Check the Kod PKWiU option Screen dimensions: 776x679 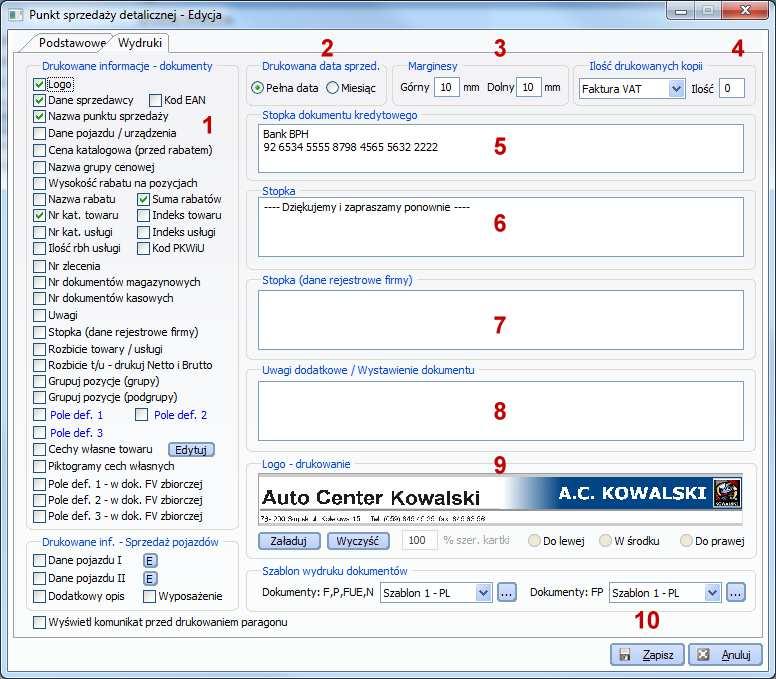[x=144, y=248]
